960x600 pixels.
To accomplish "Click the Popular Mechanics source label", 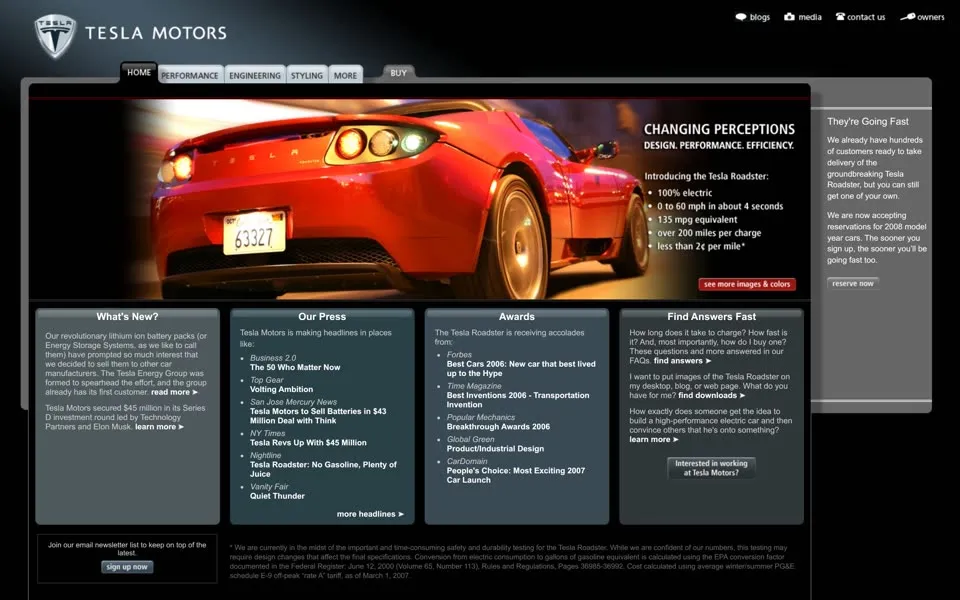I will [481, 418].
